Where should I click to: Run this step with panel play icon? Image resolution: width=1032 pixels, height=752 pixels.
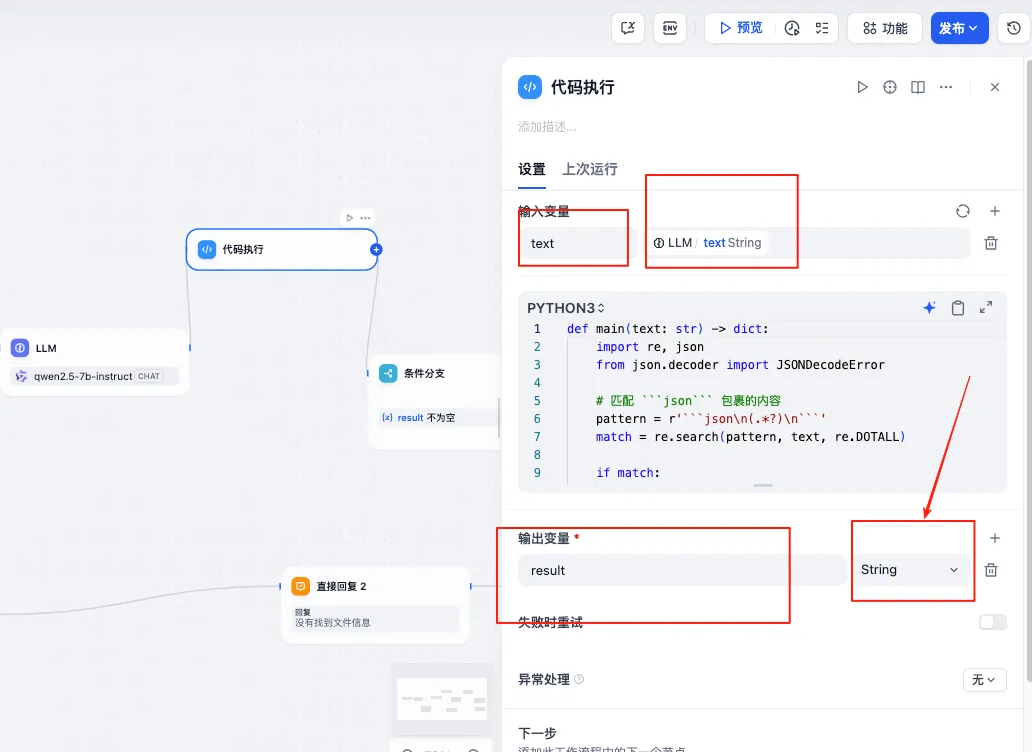pyautogui.click(x=862, y=87)
